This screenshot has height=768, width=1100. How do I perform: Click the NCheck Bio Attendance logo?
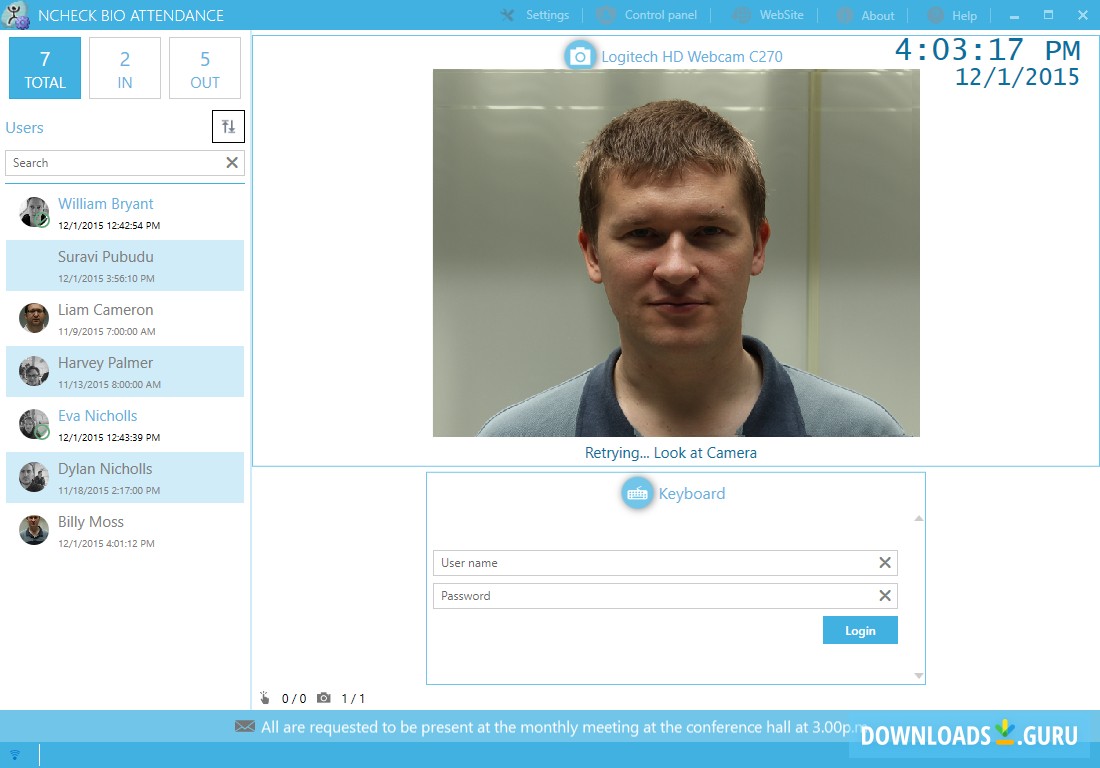(x=18, y=15)
